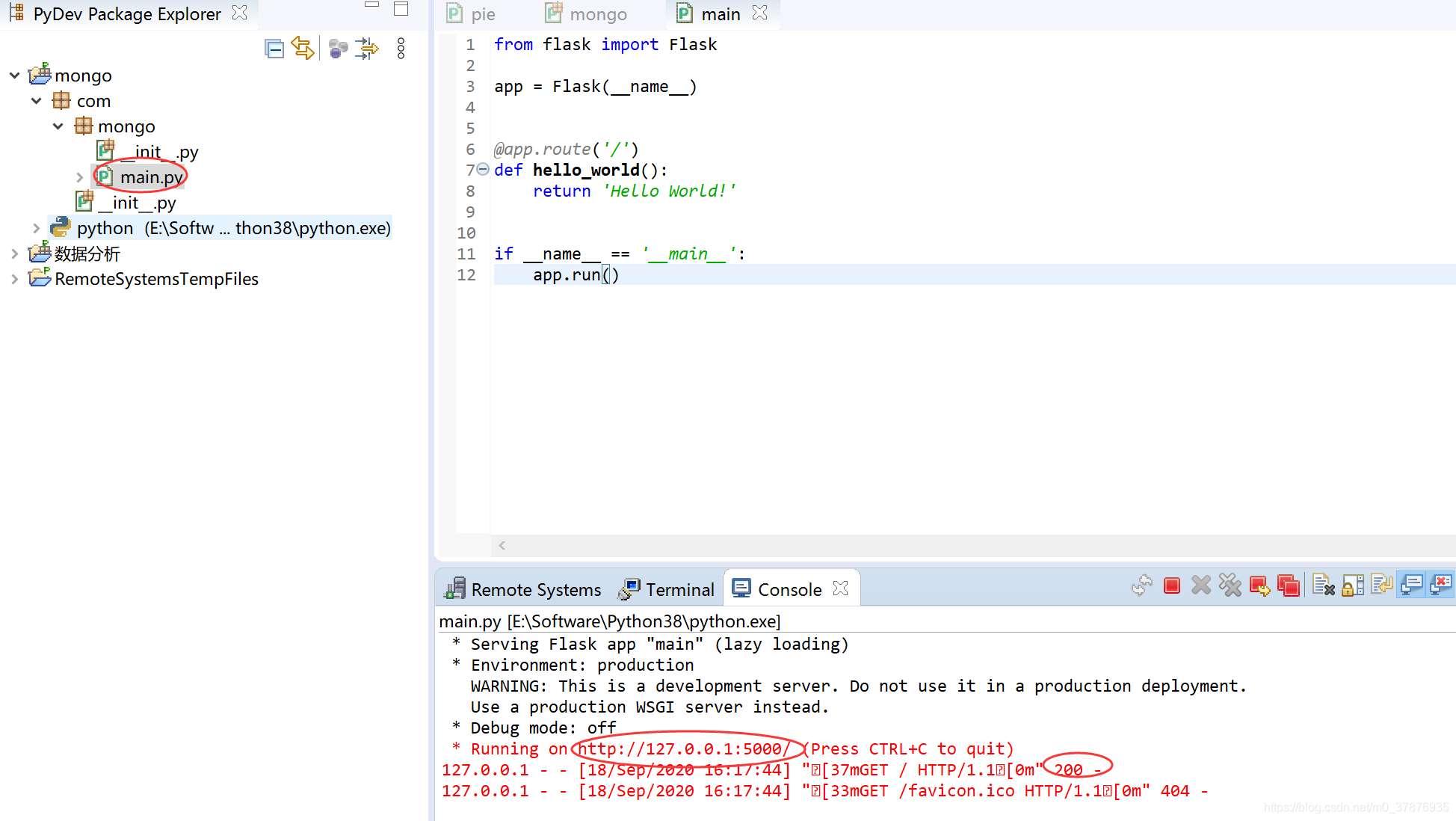Click Terminate All overlapping red squares icon
The image size is (1456, 821).
pyautogui.click(x=1288, y=586)
